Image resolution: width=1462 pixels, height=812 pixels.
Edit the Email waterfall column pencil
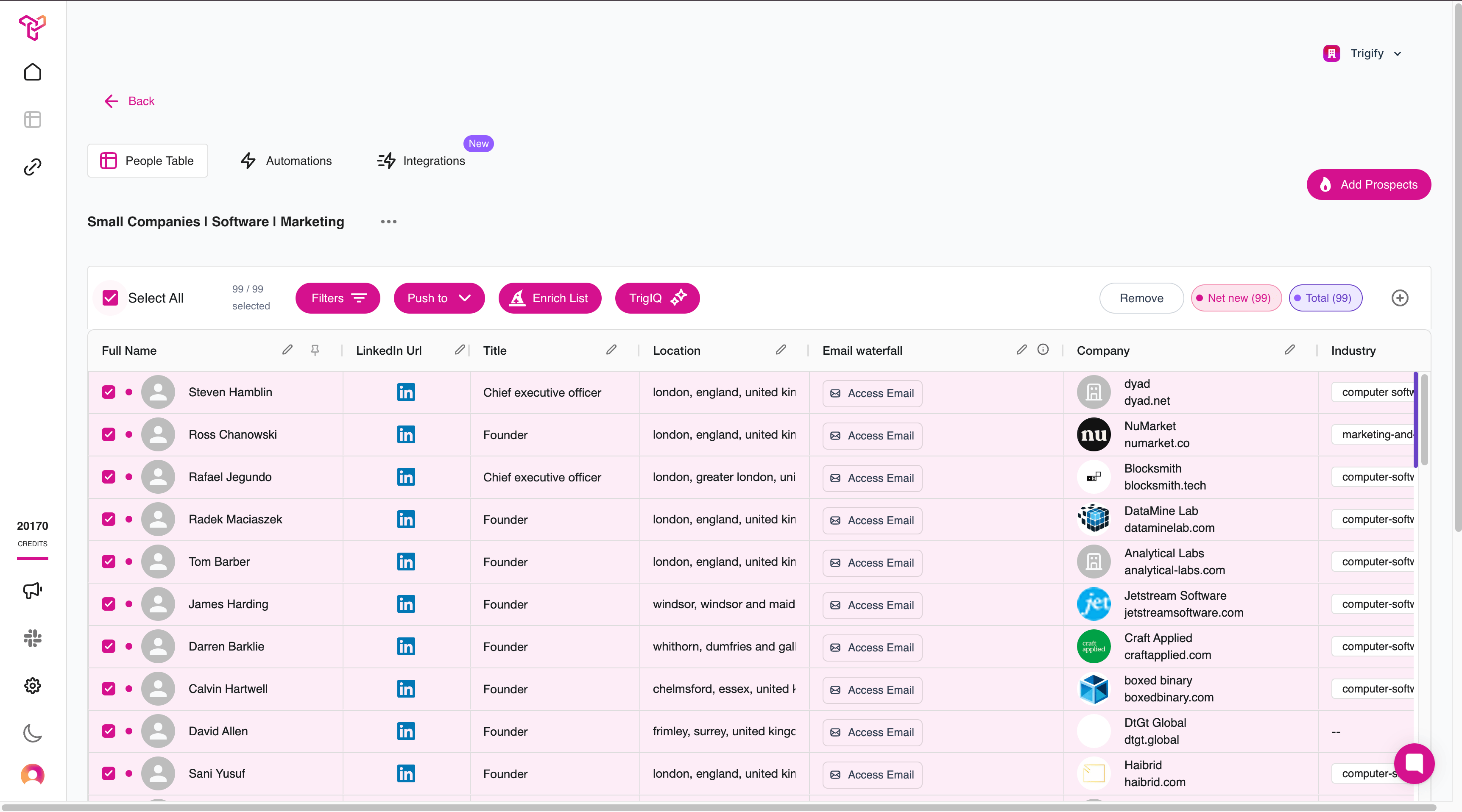pyautogui.click(x=1021, y=350)
